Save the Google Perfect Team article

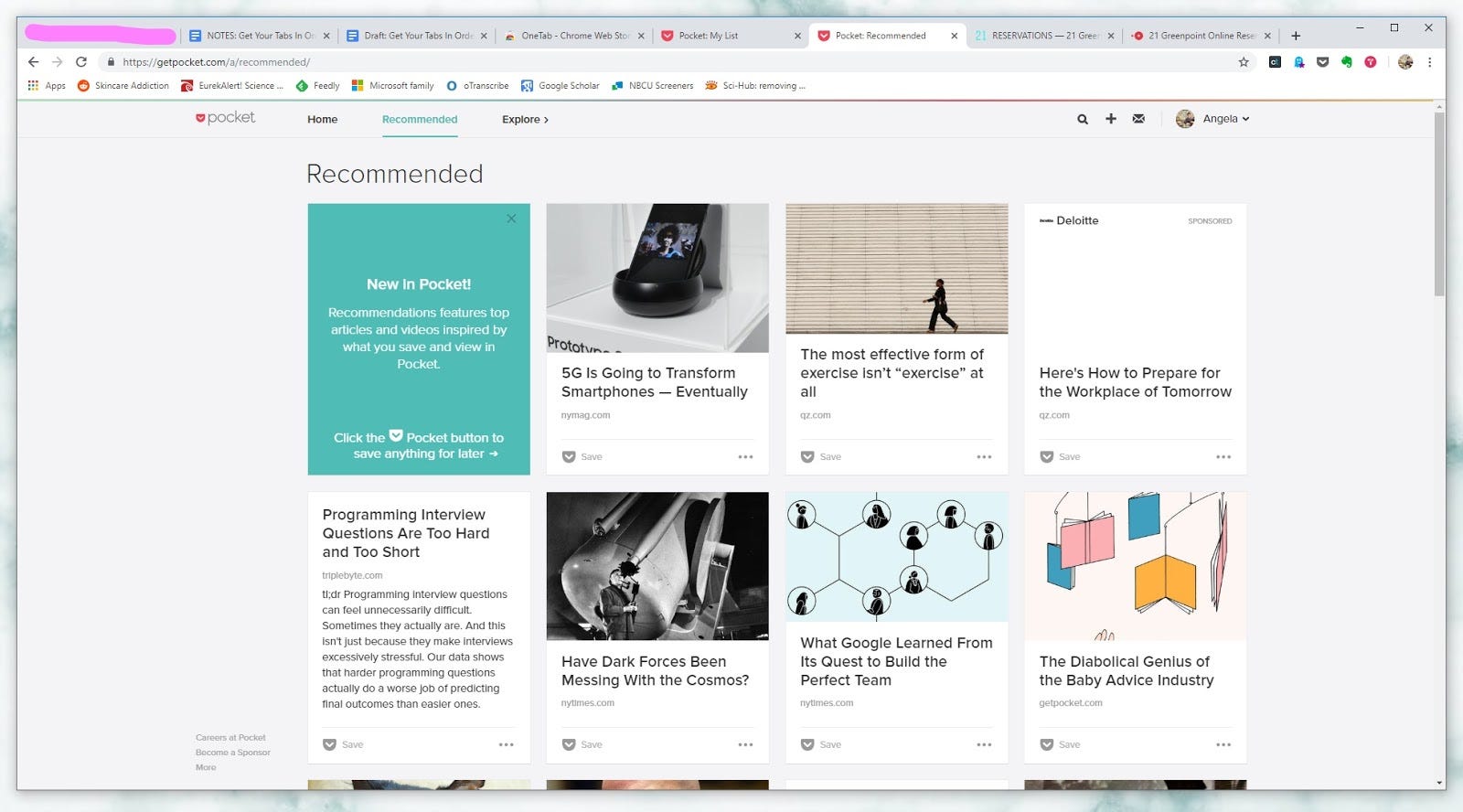pos(820,744)
